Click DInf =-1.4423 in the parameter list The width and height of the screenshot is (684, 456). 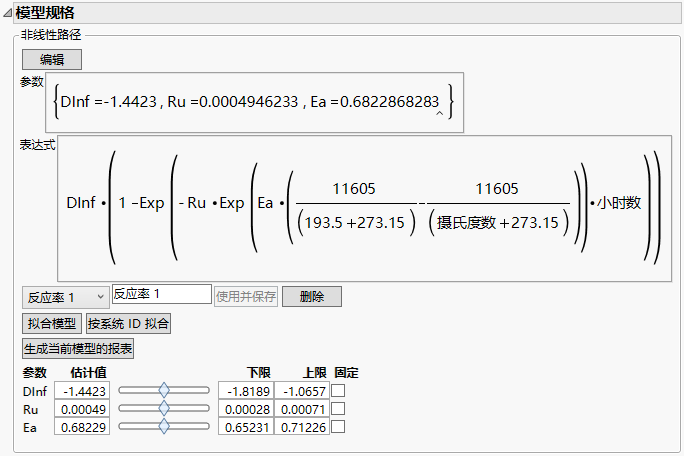108,102
